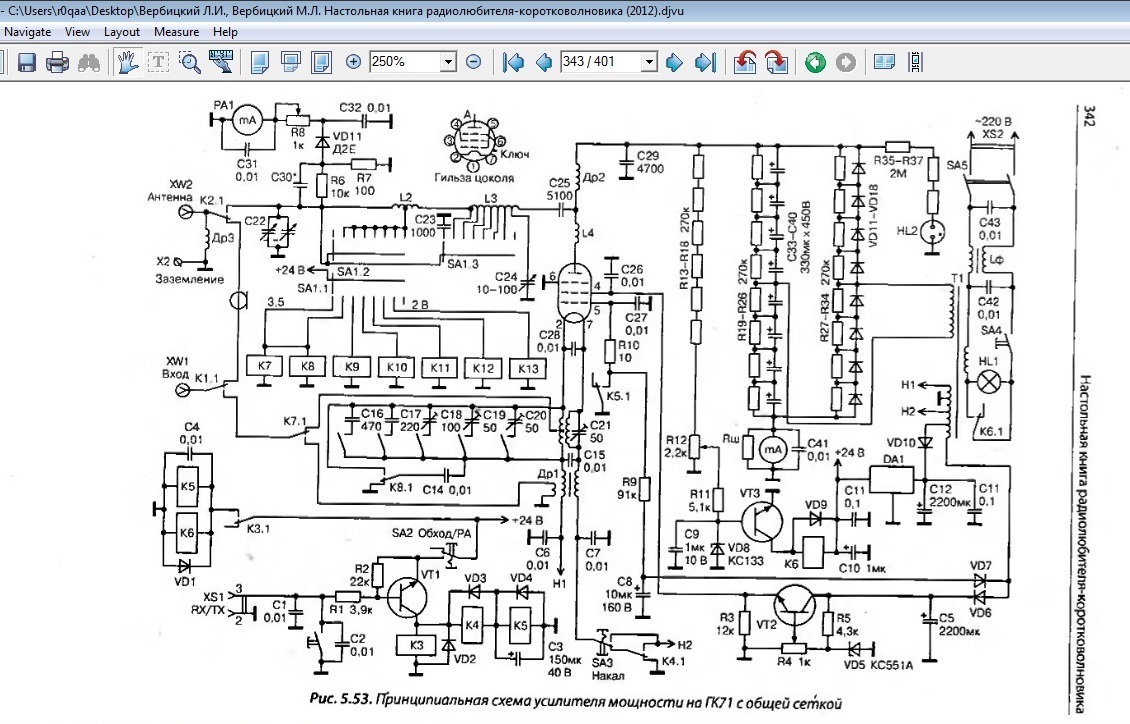1130x724 pixels.
Task: Go forward with the gray arrow
Action: pos(846,62)
